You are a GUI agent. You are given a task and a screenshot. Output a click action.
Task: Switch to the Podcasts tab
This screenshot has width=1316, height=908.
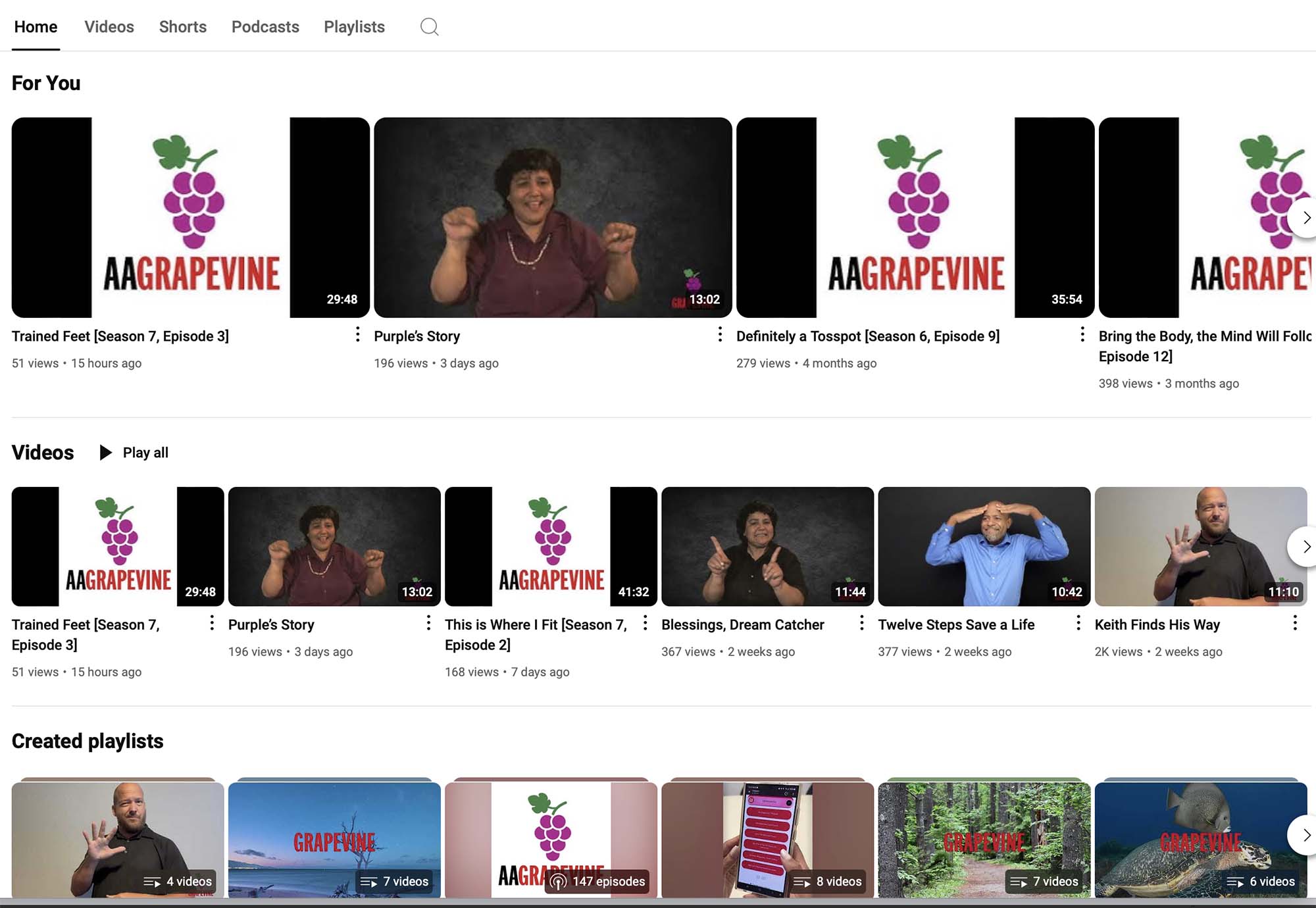[265, 27]
